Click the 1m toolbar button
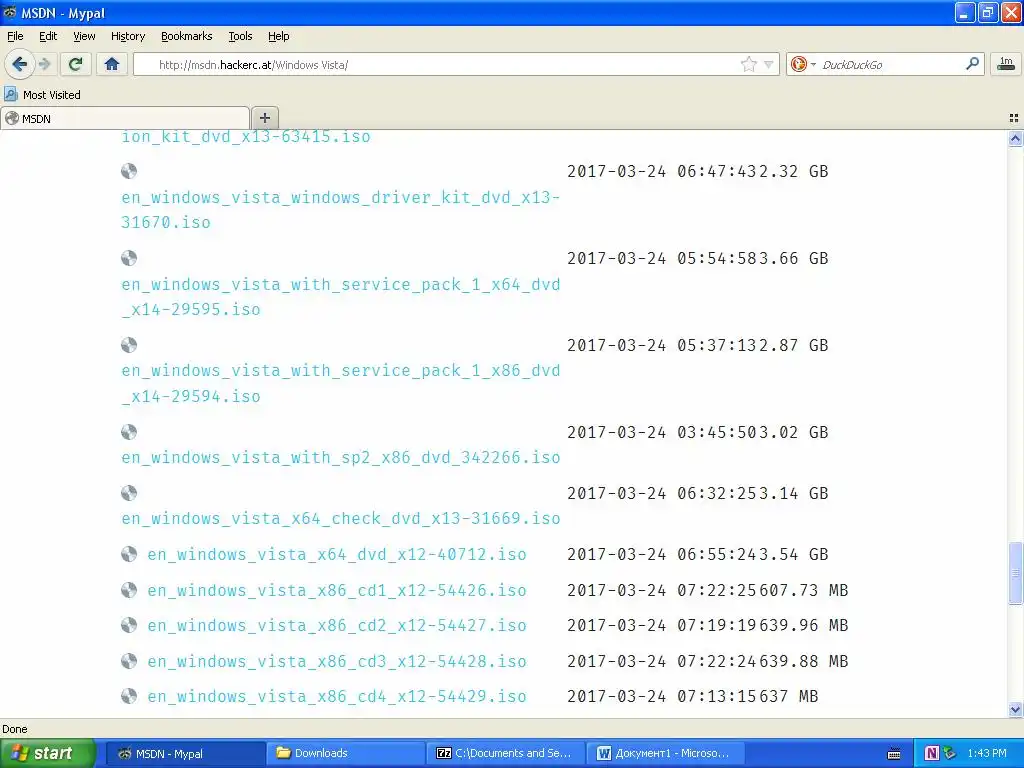This screenshot has width=1024, height=768. (x=1006, y=64)
